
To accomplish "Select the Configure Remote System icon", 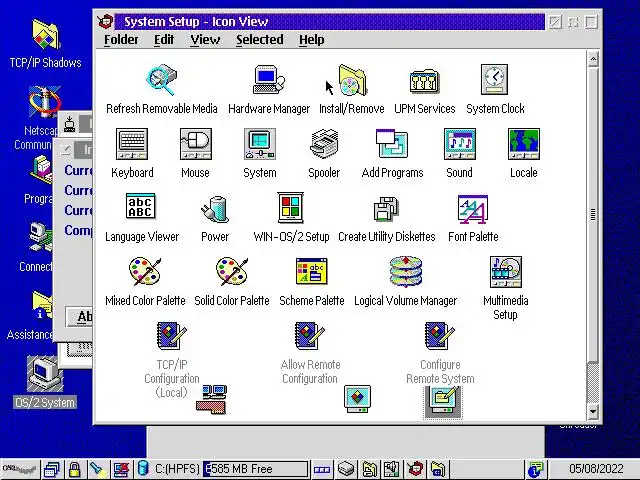I will 440,336.
